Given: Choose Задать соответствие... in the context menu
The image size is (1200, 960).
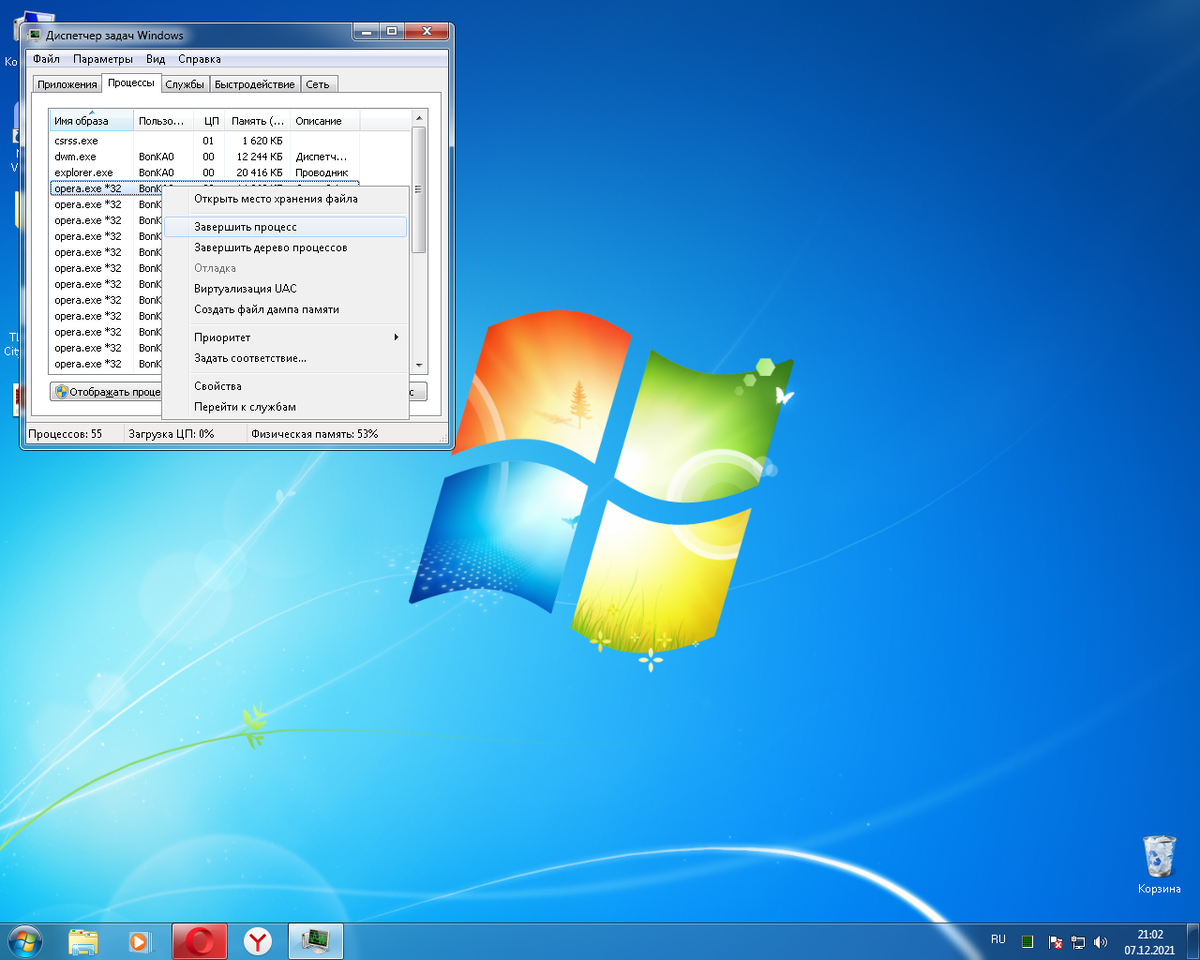Looking at the screenshot, I should pos(286,358).
